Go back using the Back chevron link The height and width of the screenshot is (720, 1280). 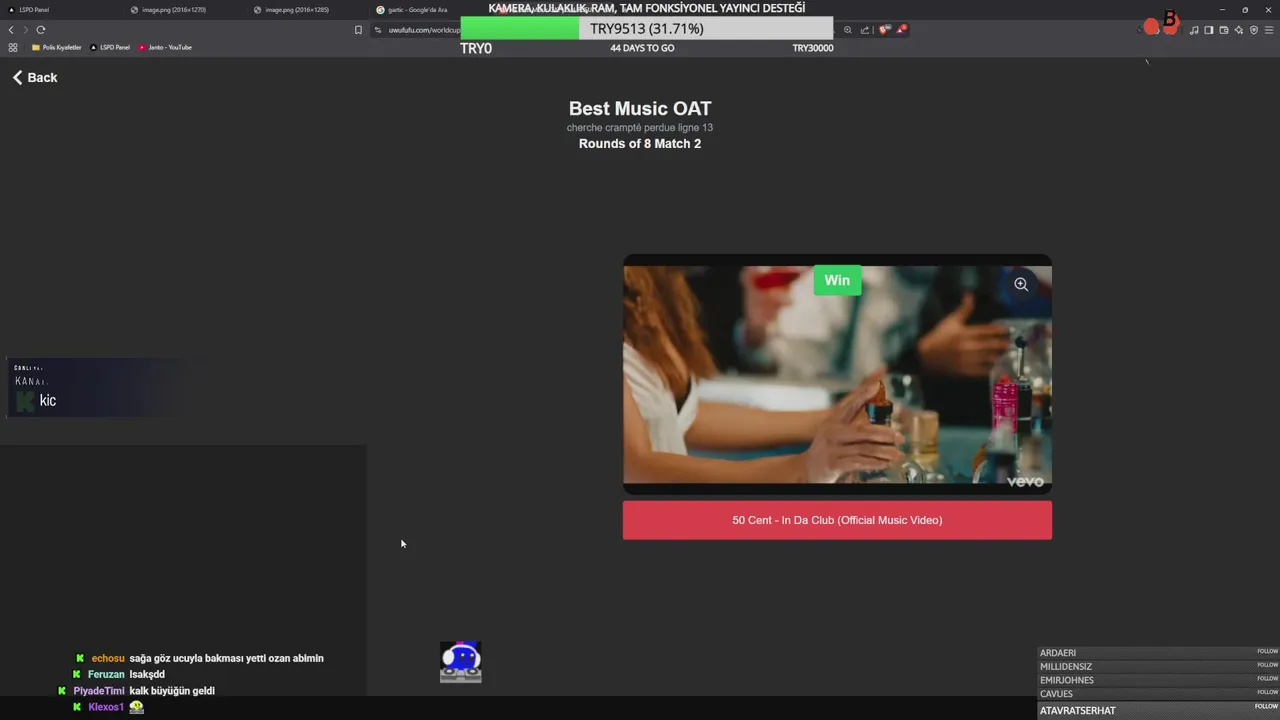pos(35,77)
